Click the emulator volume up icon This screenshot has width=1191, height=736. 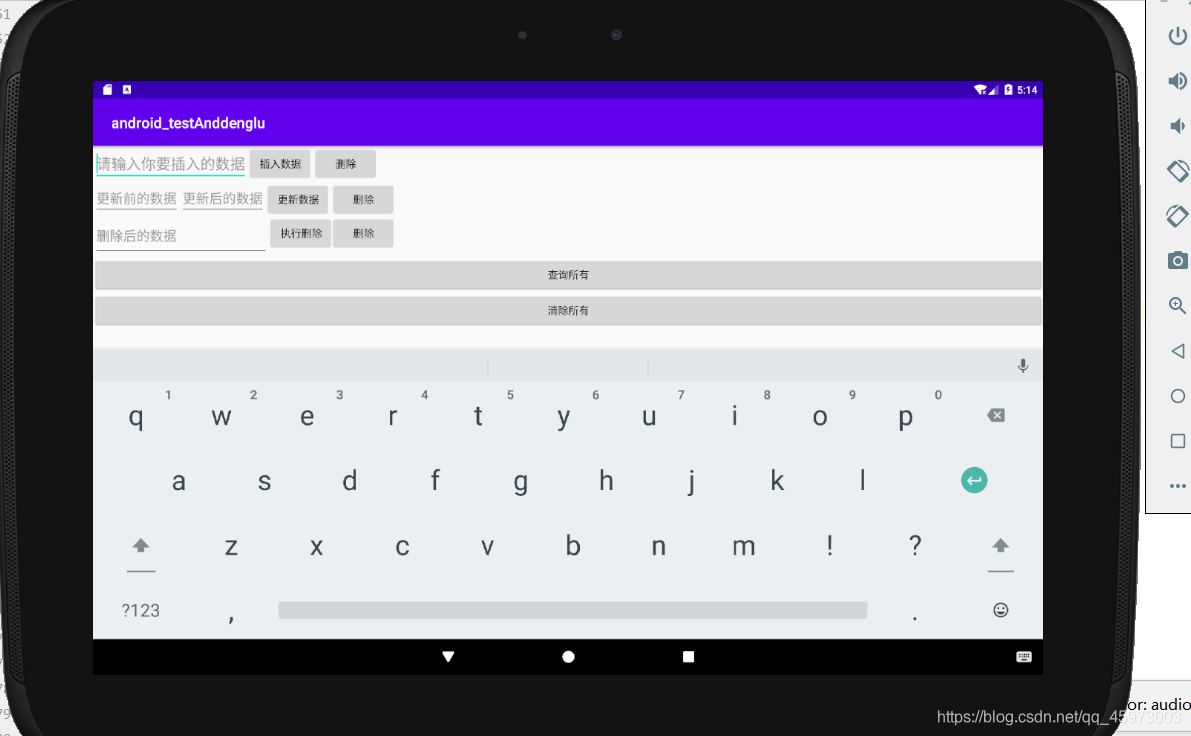point(1177,81)
